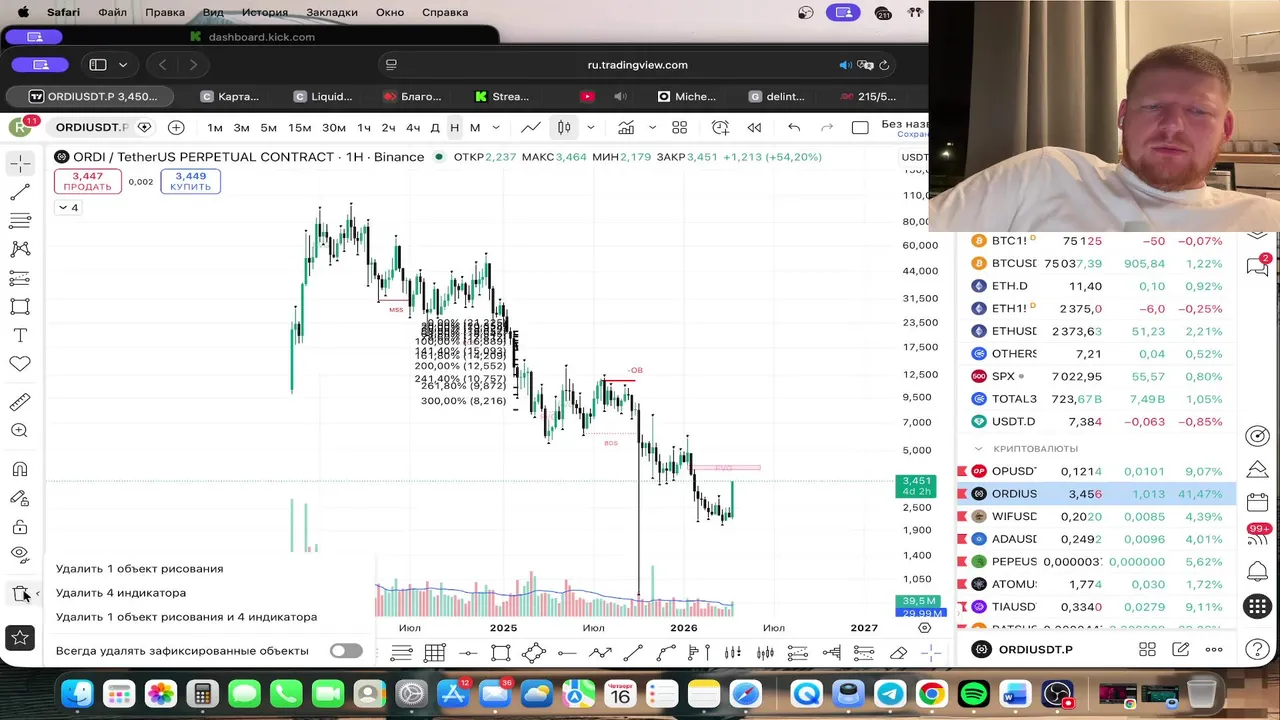Select the trend line drawing tool
Image resolution: width=1280 pixels, height=720 pixels.
pos(20,192)
